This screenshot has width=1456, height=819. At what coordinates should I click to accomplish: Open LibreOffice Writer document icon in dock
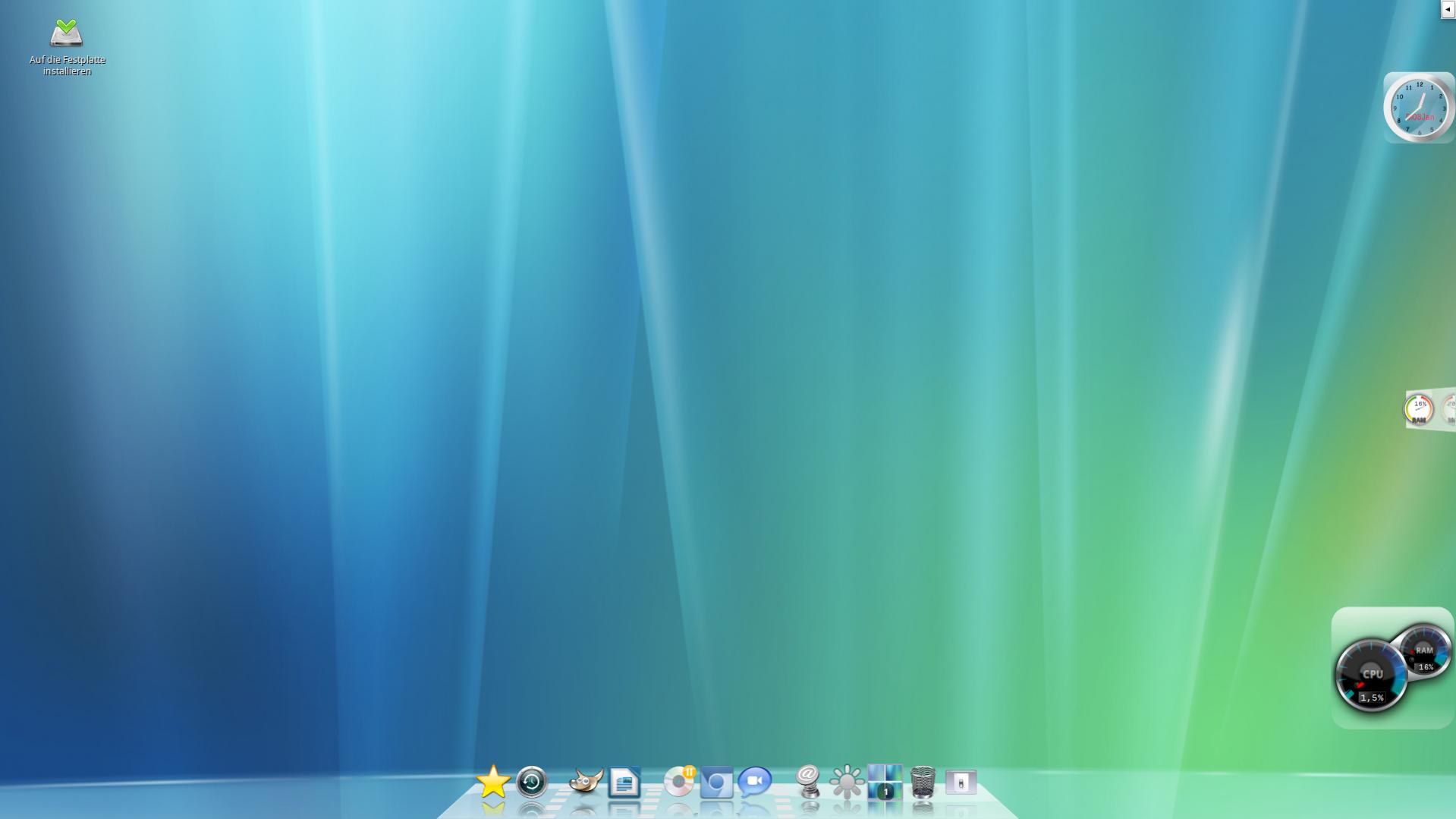[624, 782]
